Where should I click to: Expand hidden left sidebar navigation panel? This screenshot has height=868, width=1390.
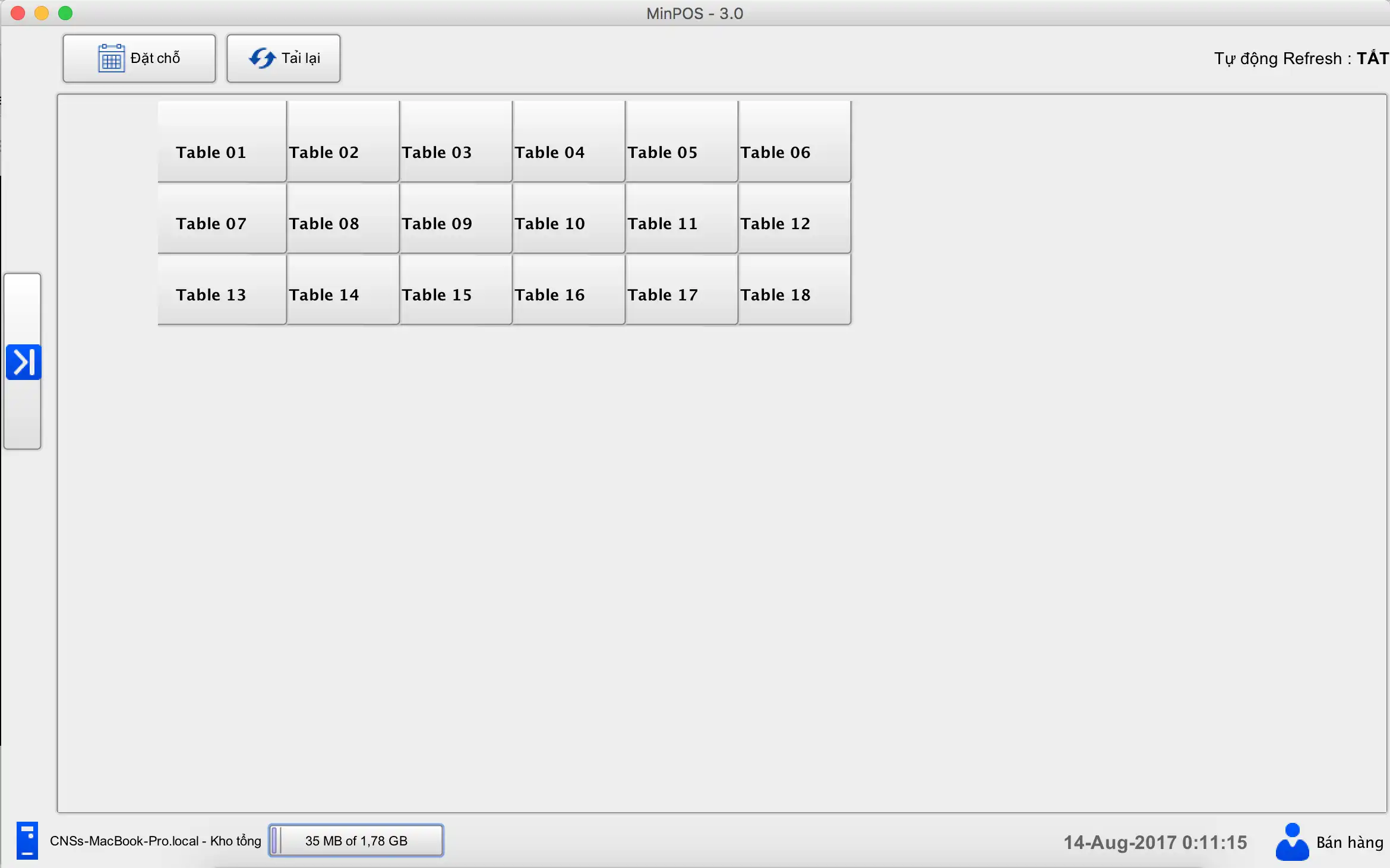pos(25,362)
